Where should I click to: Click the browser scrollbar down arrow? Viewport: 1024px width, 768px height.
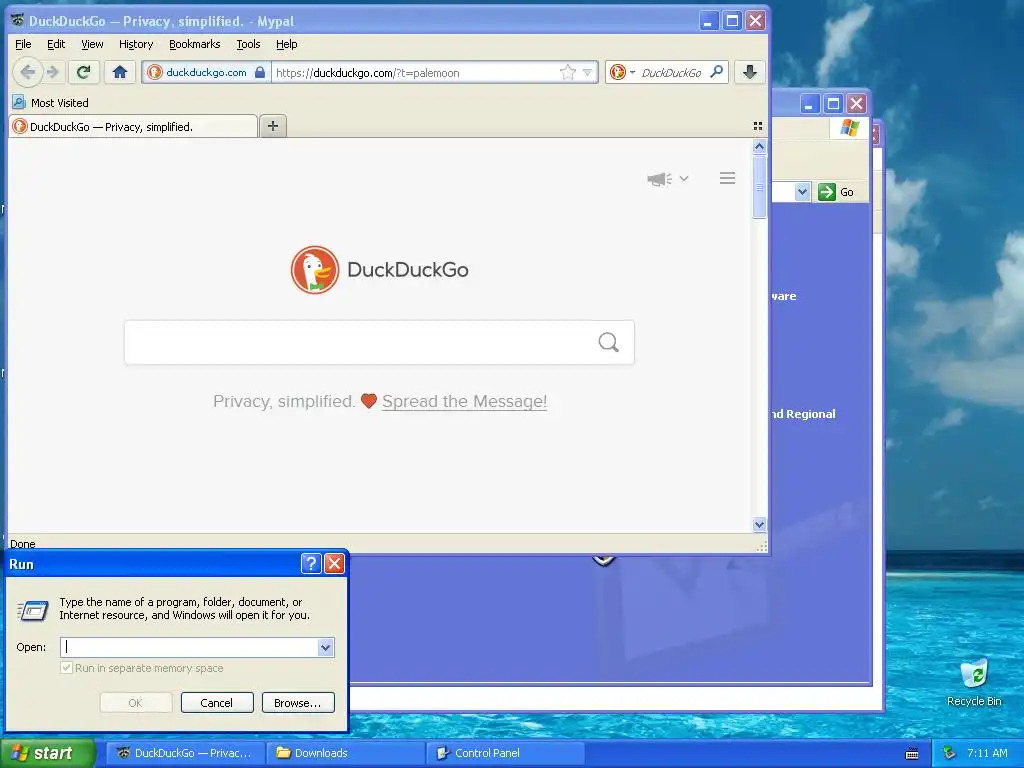click(x=759, y=524)
